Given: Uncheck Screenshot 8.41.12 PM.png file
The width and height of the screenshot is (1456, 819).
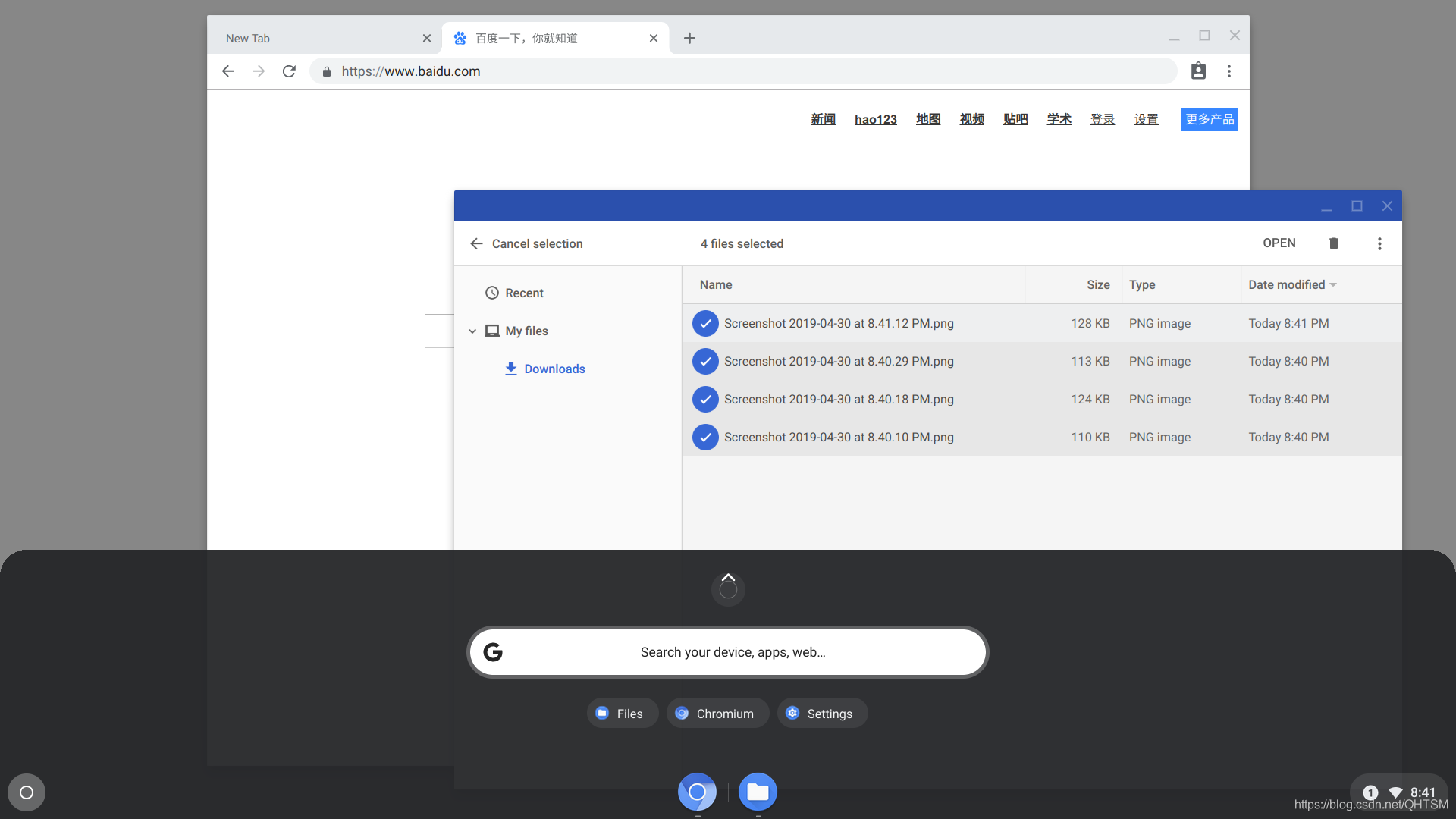Looking at the screenshot, I should [x=705, y=324].
